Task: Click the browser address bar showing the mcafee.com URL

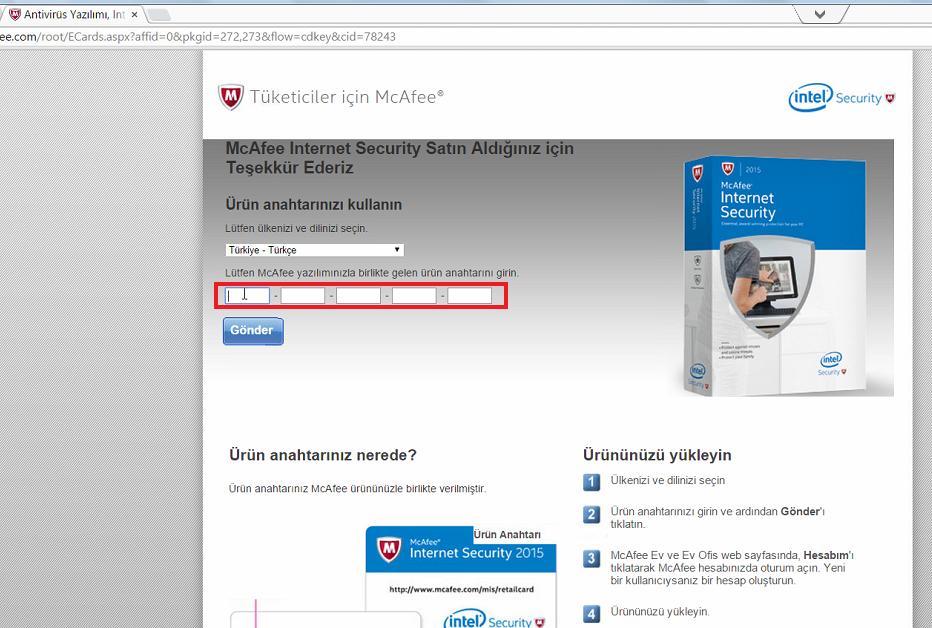Action: coord(200,35)
